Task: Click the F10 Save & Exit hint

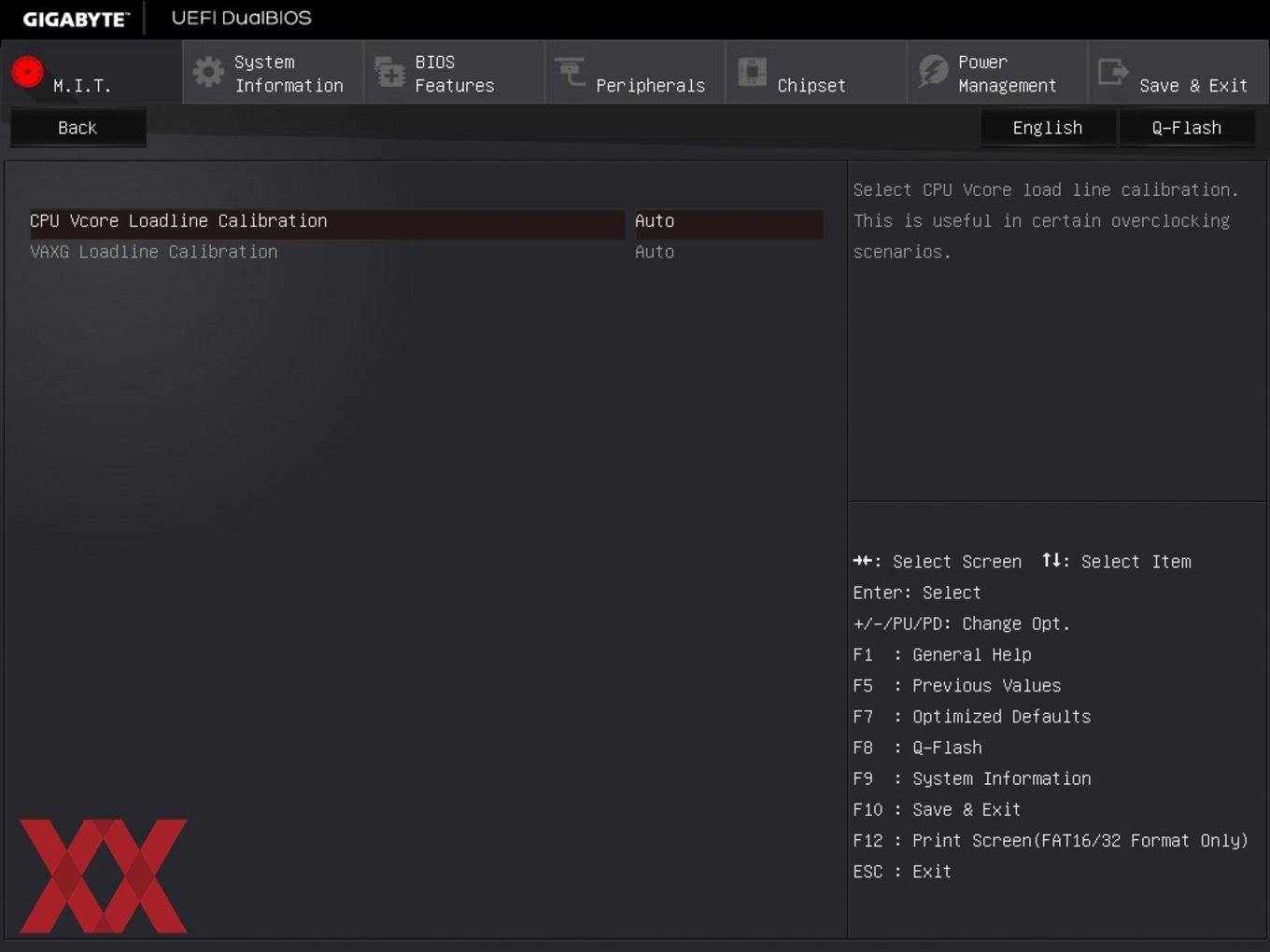Action: tap(937, 809)
